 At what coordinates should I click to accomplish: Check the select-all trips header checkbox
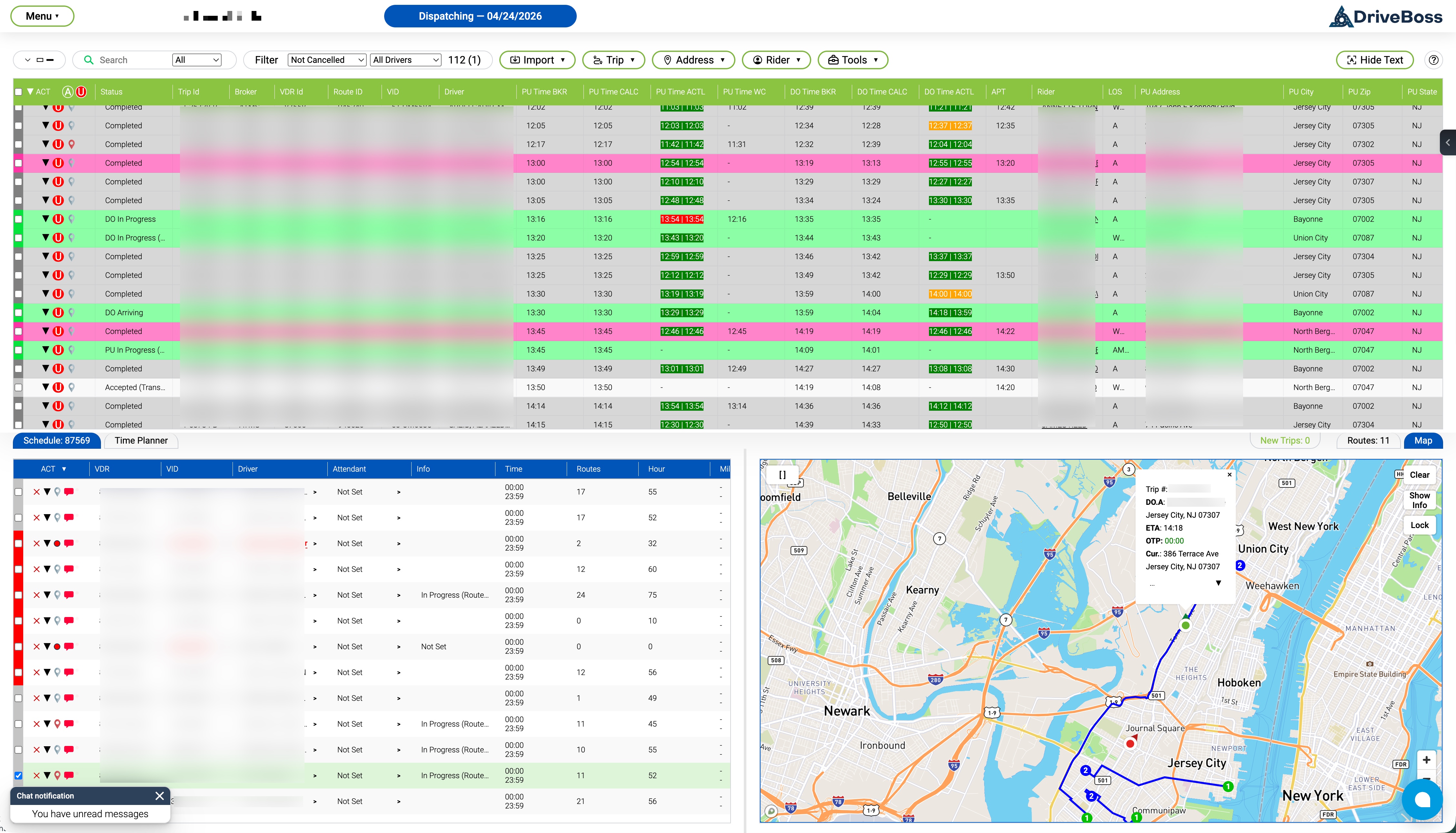pyautogui.click(x=18, y=92)
